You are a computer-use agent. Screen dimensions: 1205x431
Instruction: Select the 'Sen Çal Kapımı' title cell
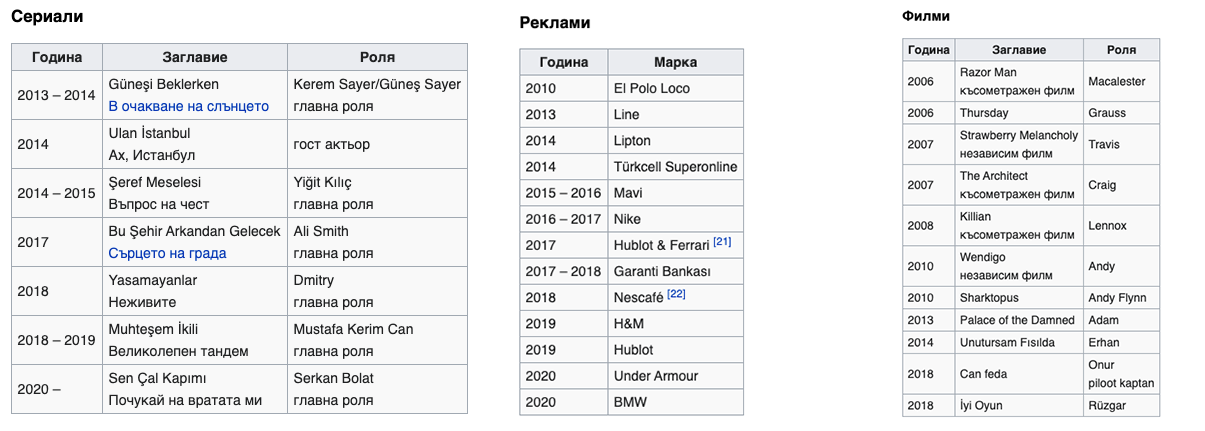(x=195, y=389)
